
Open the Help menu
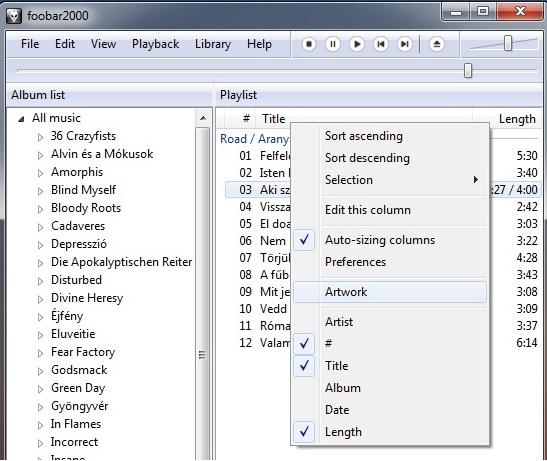pyautogui.click(x=259, y=44)
